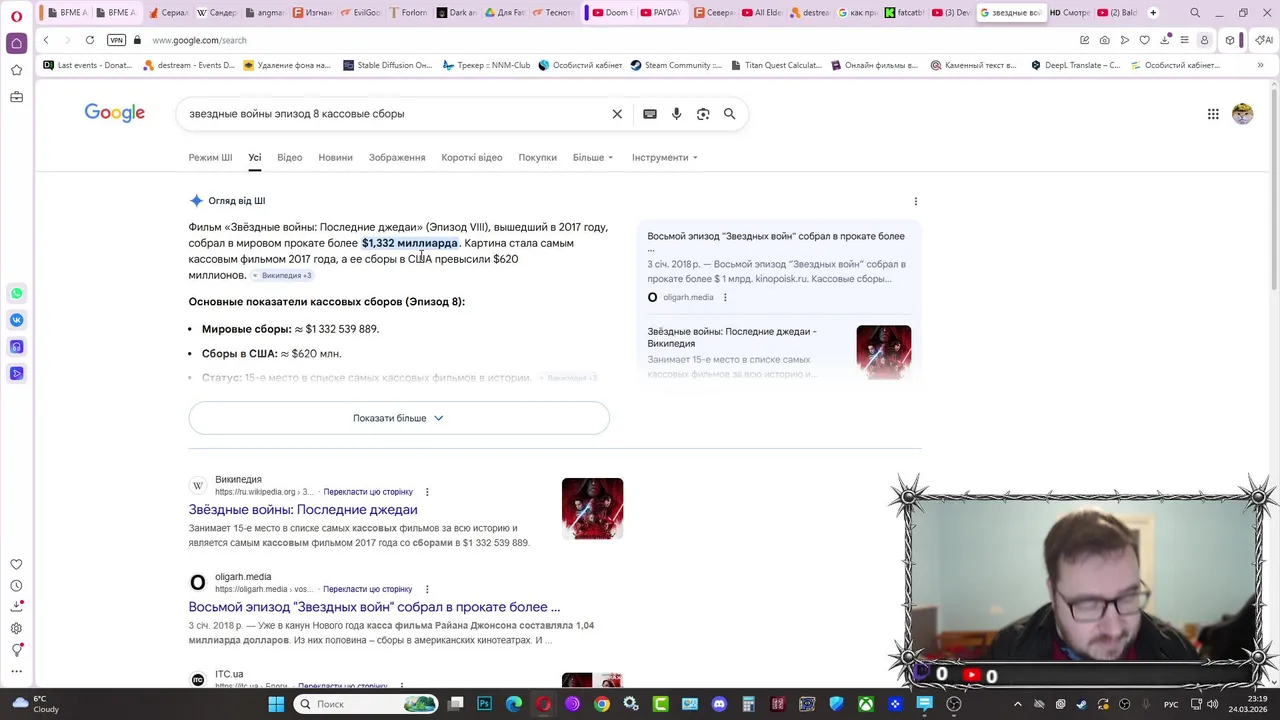Open the Stable Diffusion bookmark

pos(387,65)
